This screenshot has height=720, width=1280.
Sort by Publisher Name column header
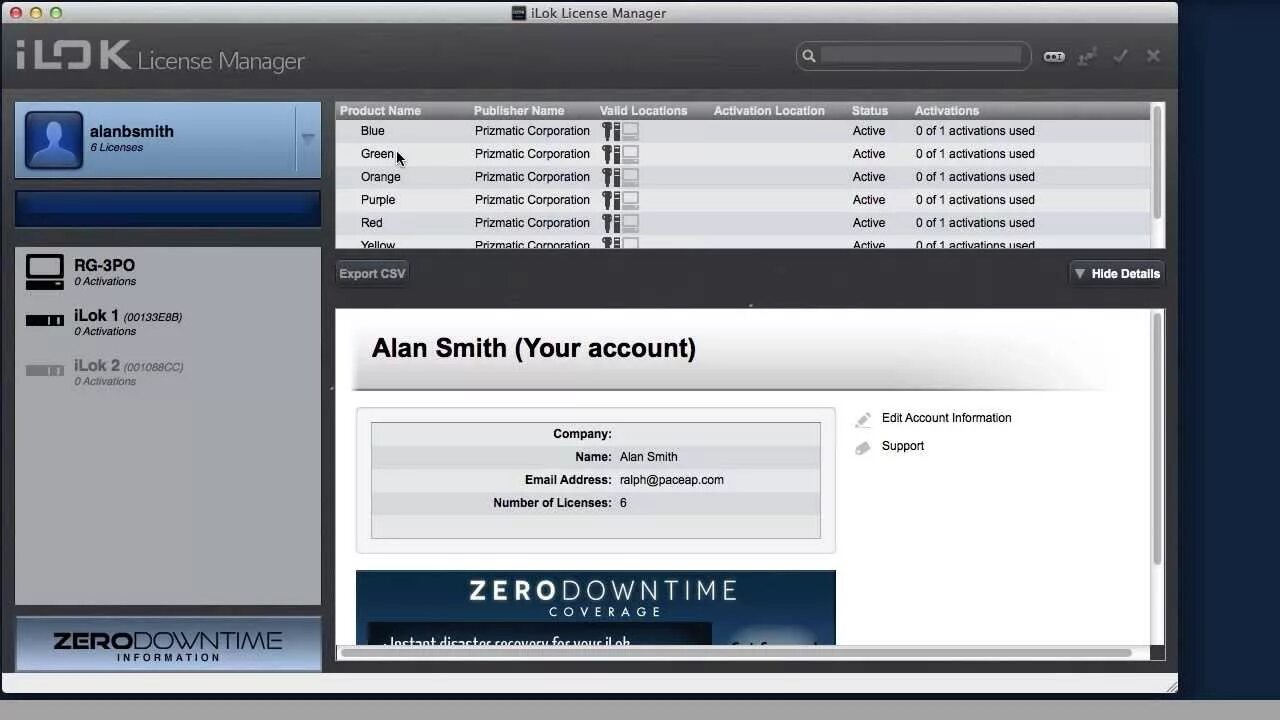click(519, 111)
